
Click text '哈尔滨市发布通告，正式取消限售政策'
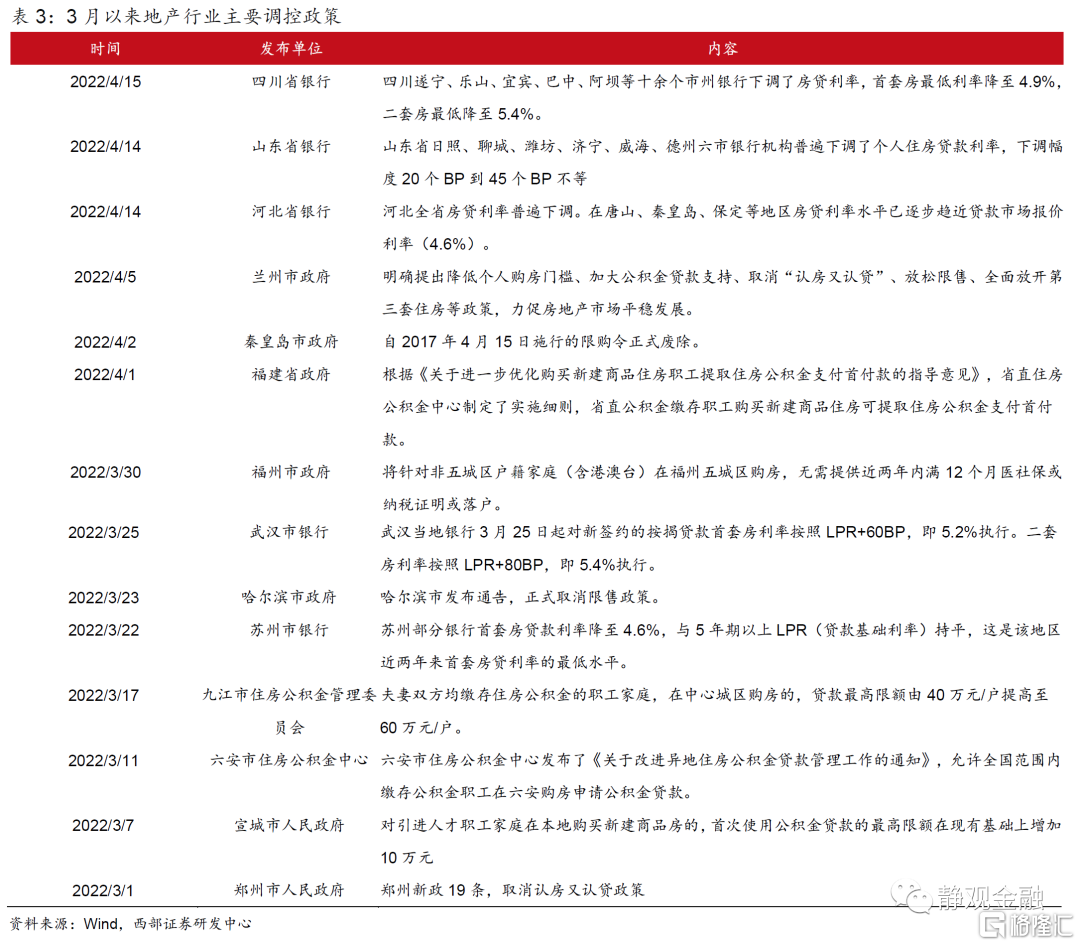click(516, 597)
